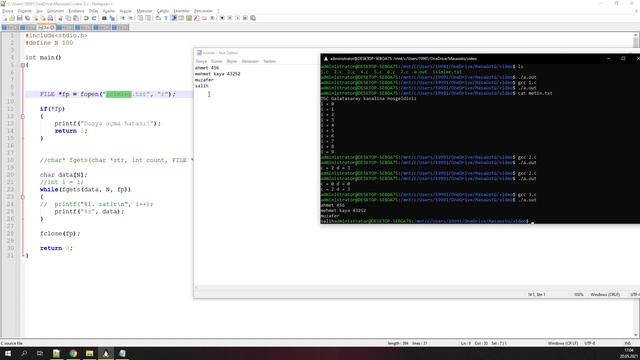Click the Close All toolbar icon
Image resolution: width=640 pixels, height=360 pixels.
(x=43, y=18)
